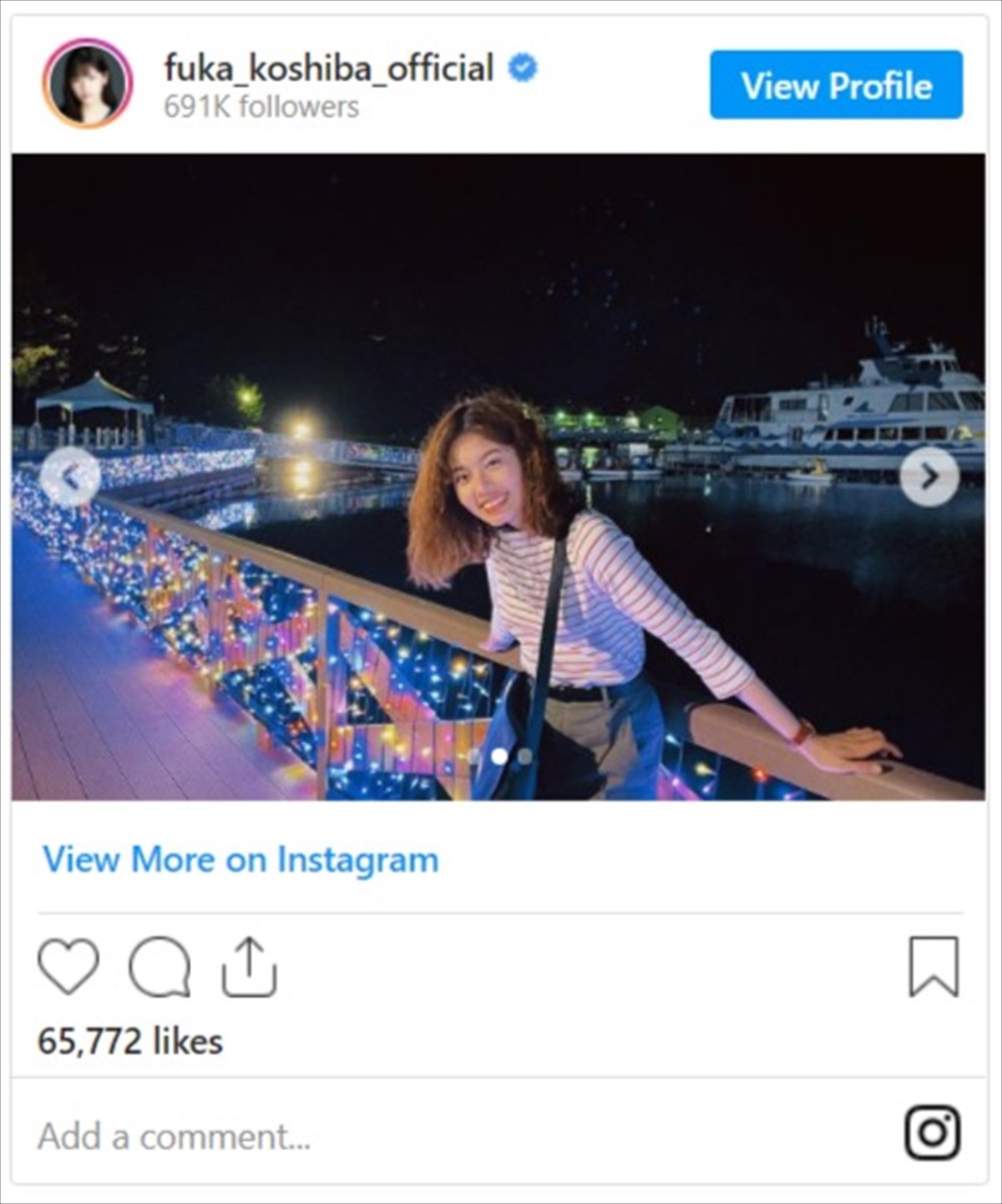Go to the next carousel photo
The width and height of the screenshot is (1002, 1204).
[x=929, y=477]
